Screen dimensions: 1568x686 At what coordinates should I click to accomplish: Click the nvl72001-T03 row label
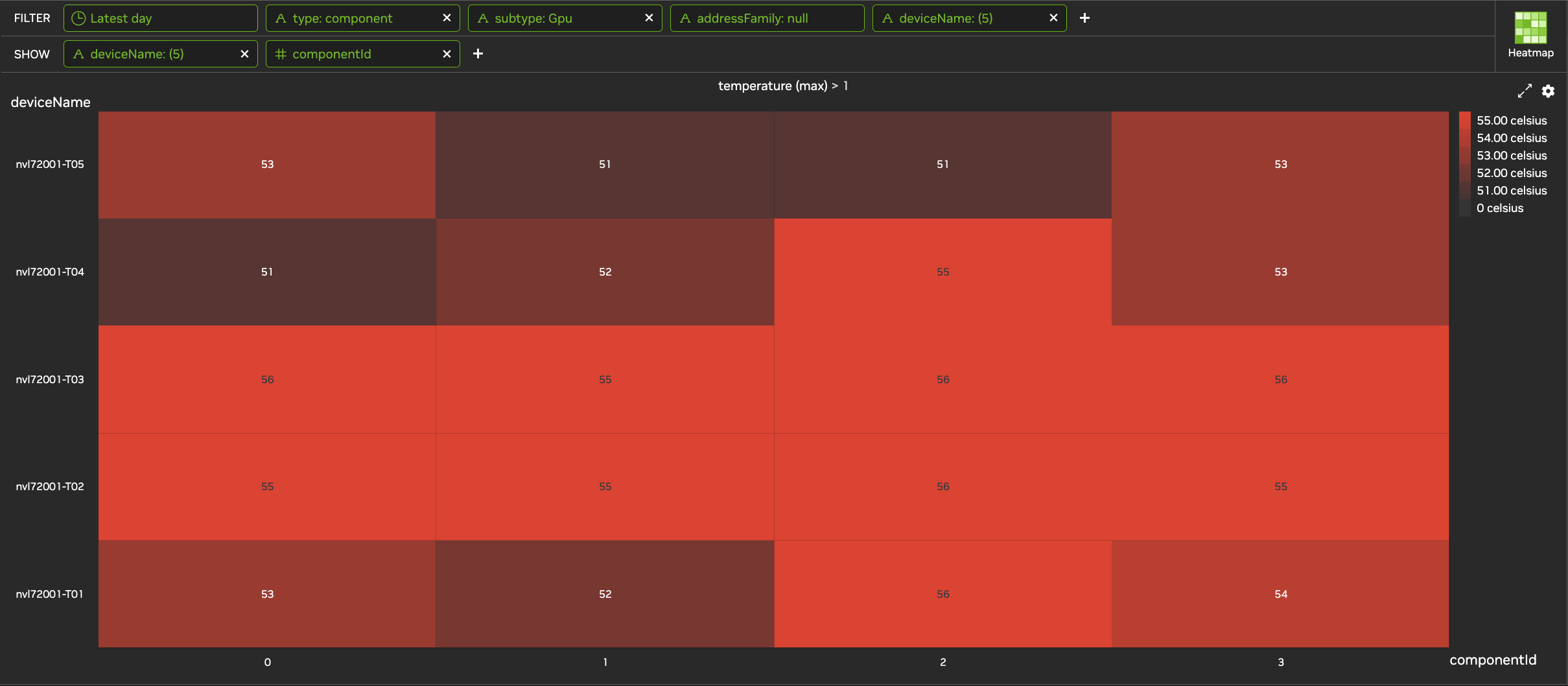click(50, 380)
